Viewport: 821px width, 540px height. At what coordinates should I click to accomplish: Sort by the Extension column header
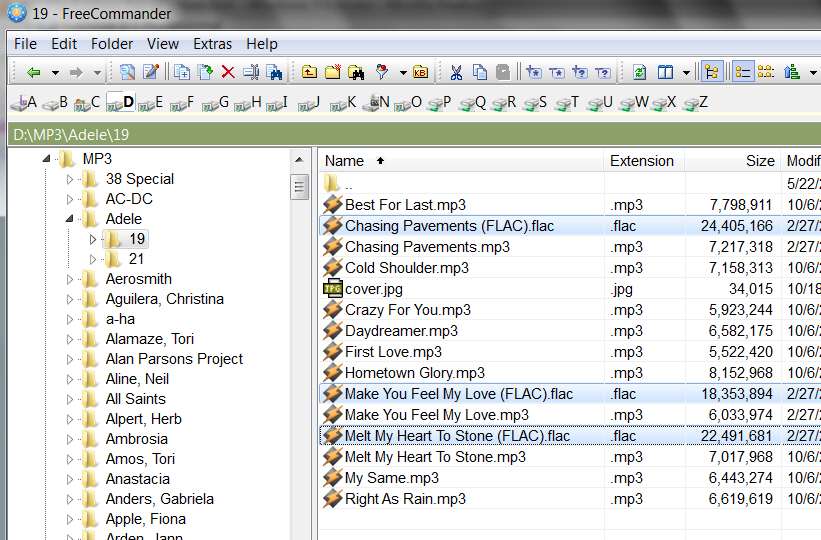pyautogui.click(x=644, y=161)
